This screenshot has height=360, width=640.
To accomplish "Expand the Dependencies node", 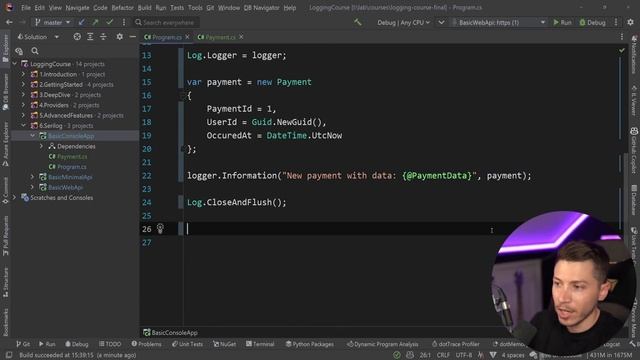I will point(41,146).
